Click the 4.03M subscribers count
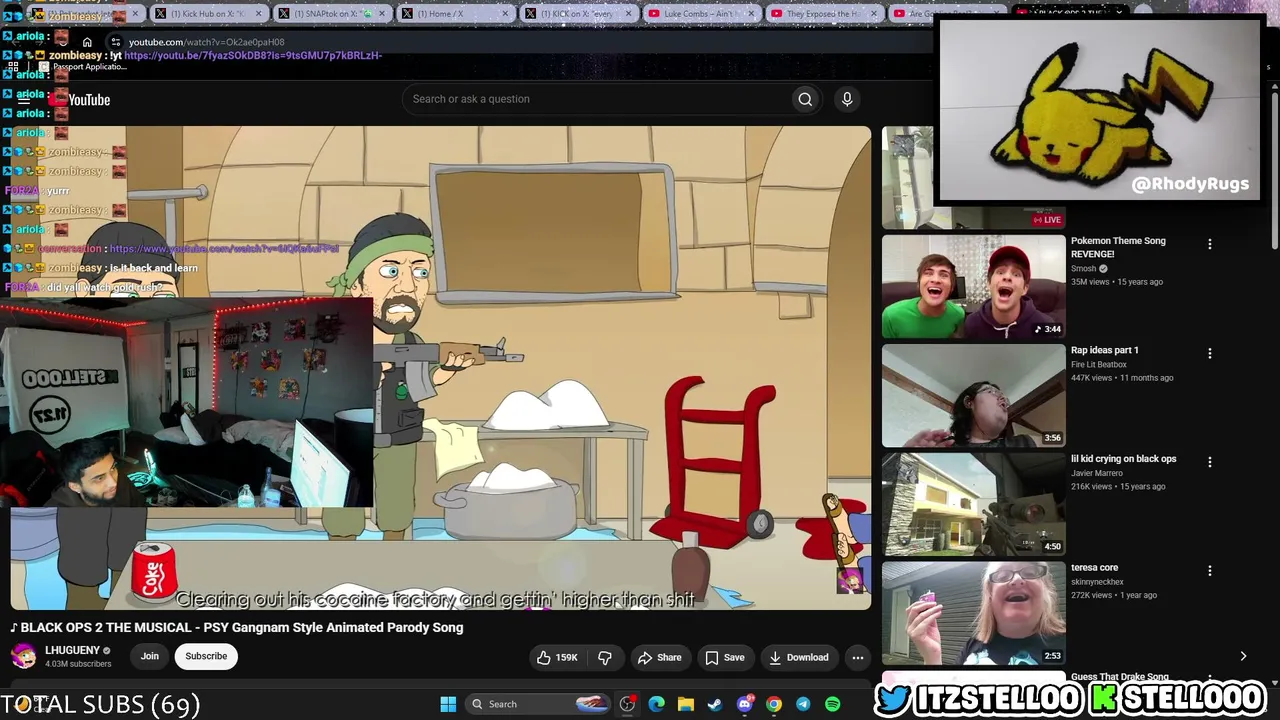 click(78, 664)
